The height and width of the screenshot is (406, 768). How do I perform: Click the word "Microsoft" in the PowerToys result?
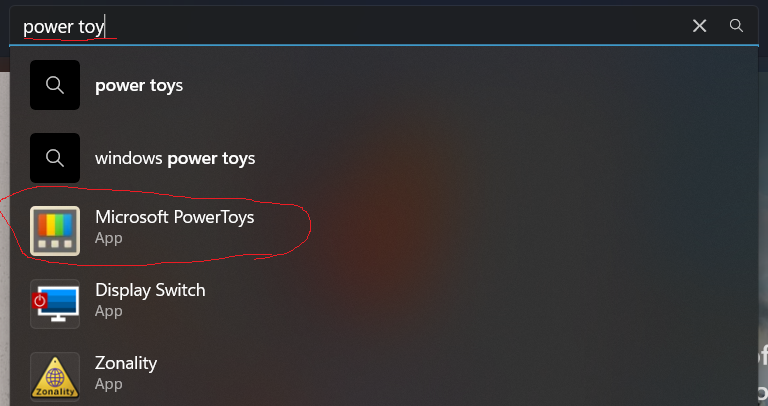tap(131, 217)
